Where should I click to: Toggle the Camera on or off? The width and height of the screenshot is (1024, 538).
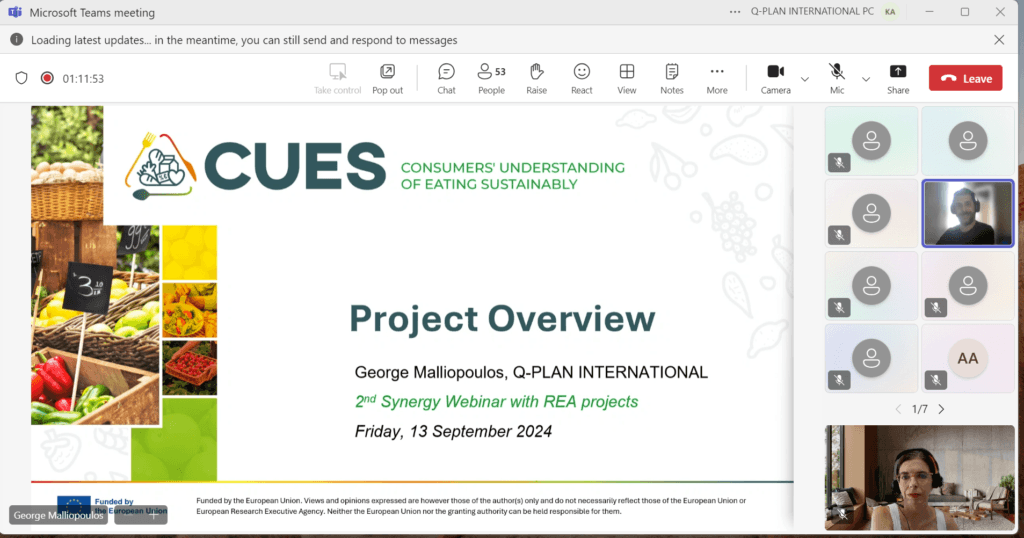pyautogui.click(x=775, y=78)
